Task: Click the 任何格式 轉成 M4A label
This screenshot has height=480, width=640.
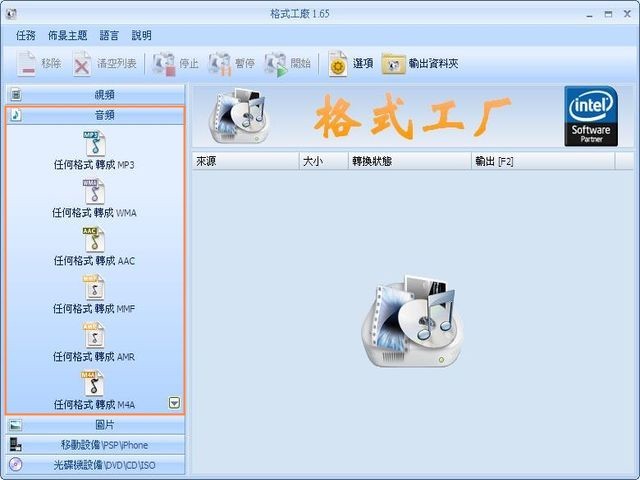Action: (x=94, y=404)
